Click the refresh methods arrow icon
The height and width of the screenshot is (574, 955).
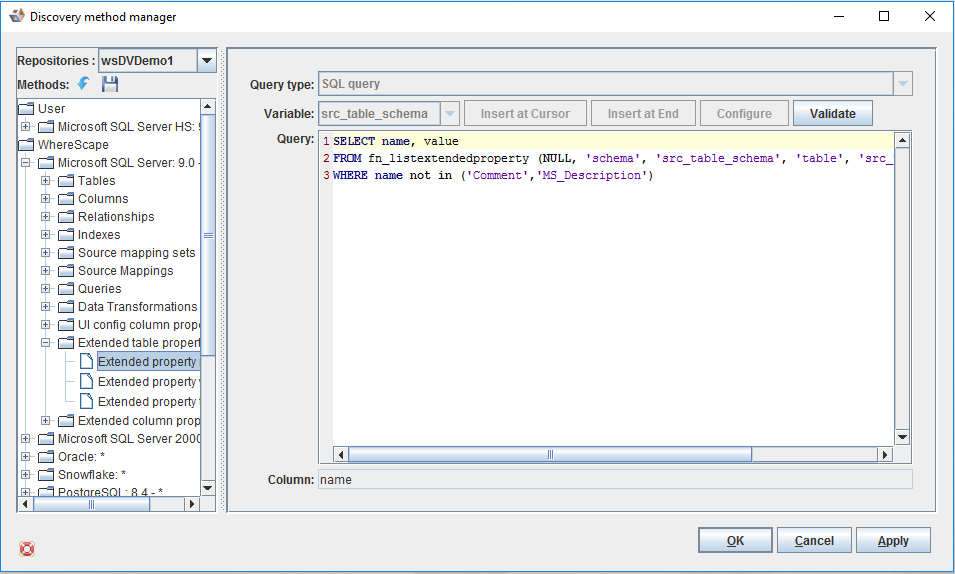(x=84, y=84)
